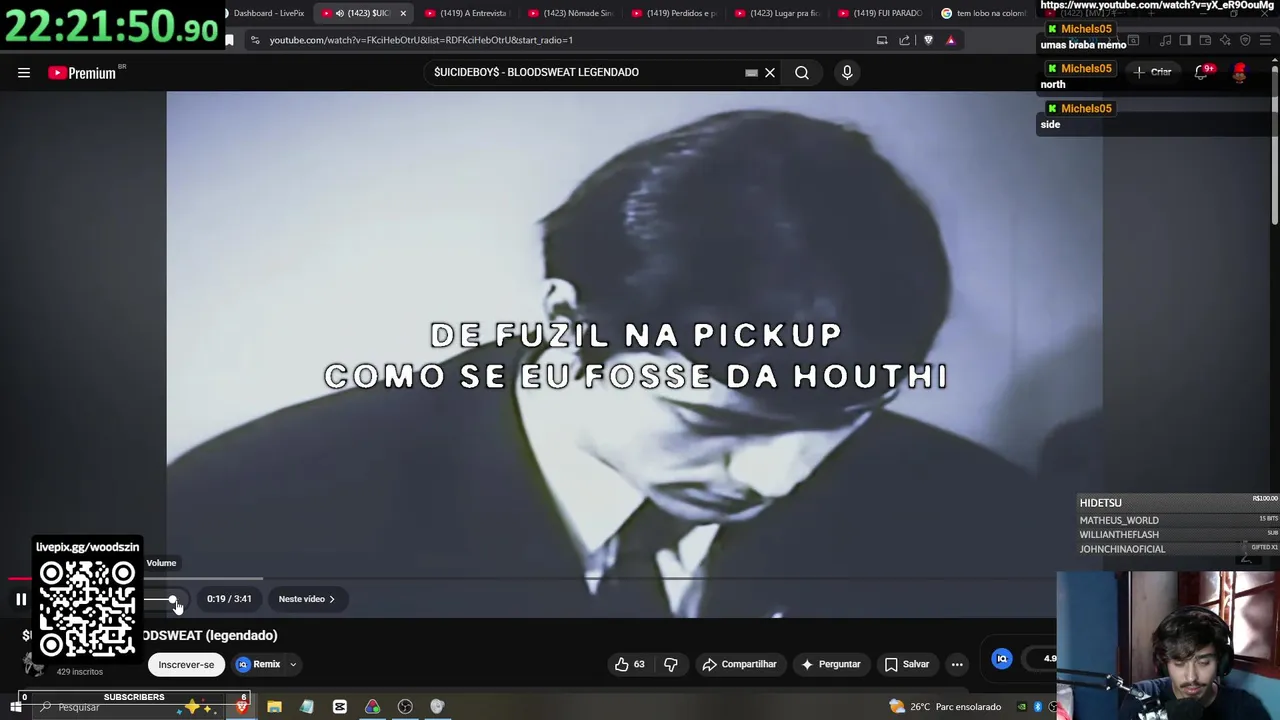This screenshot has width=1280, height=720.
Task: Open the site settings icon in address bar
Action: tap(255, 40)
